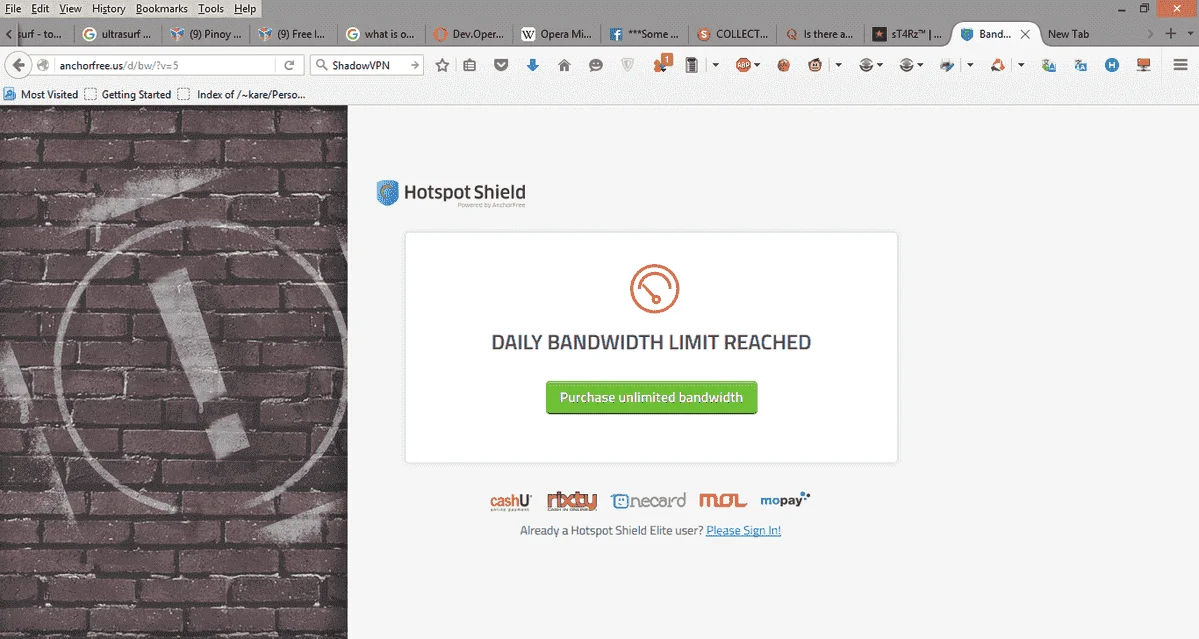Open a new tab with plus button

[1171, 34]
